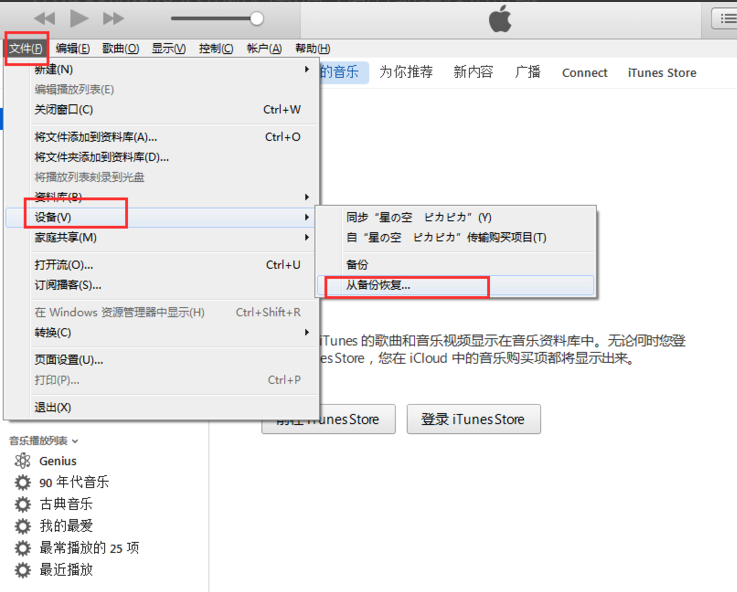Switch to the 广播 tab
Viewport: 737px width, 592px height.
[527, 72]
